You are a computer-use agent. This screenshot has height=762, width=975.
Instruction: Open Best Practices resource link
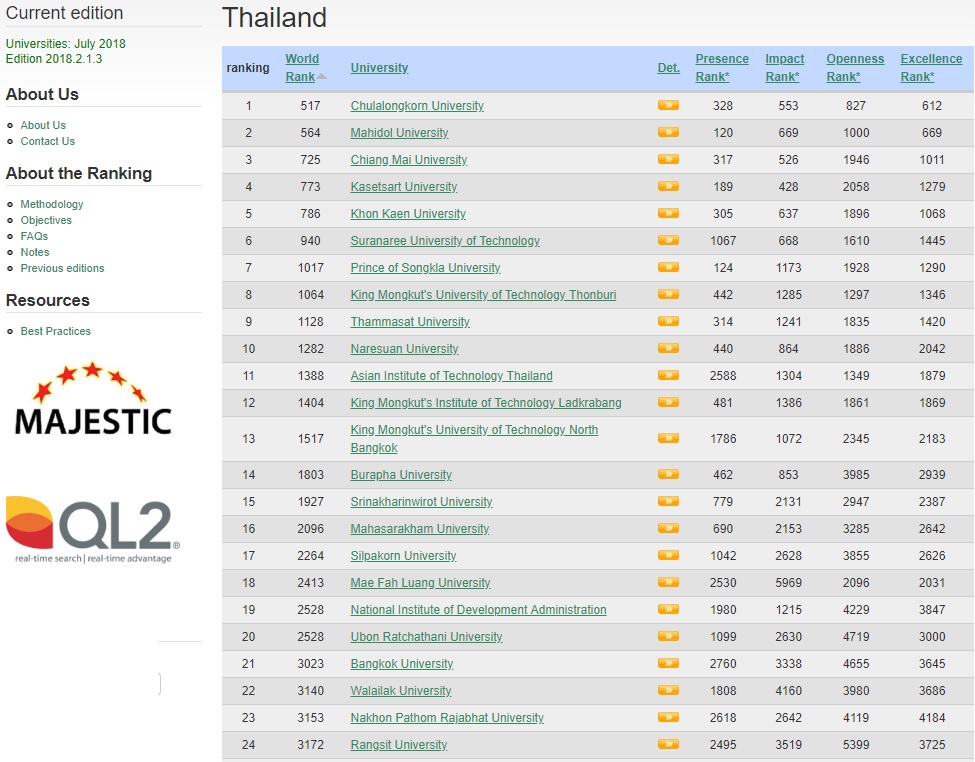click(55, 331)
